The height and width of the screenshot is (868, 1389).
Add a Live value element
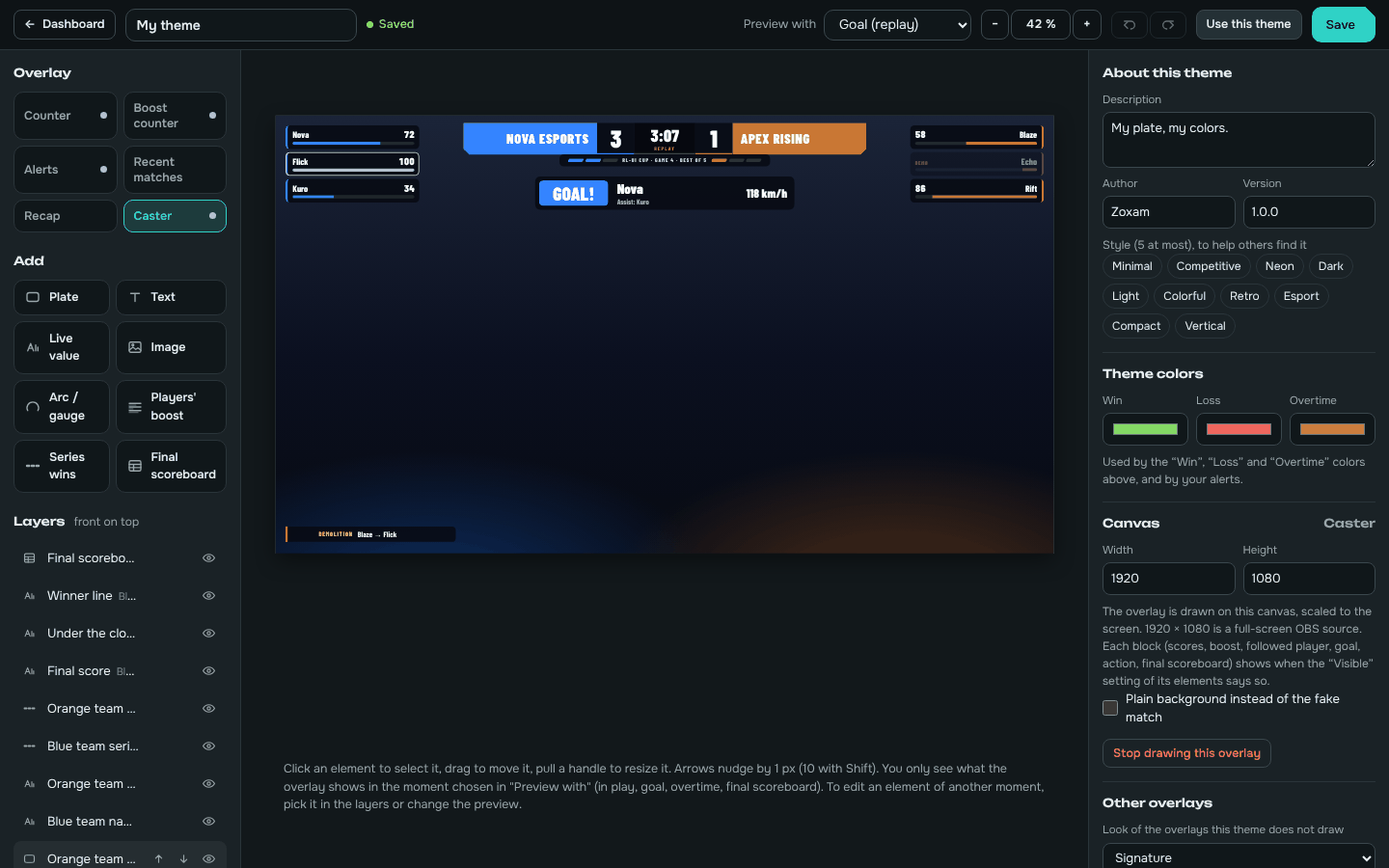62,347
